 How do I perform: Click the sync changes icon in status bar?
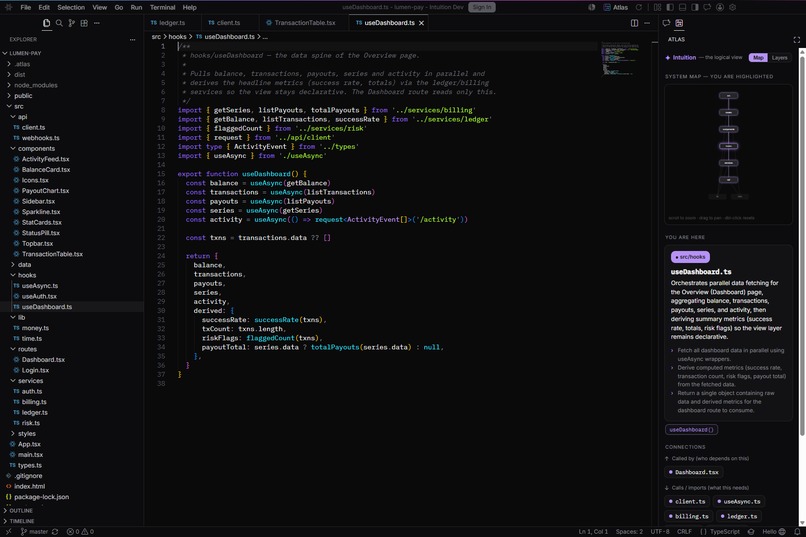tap(55, 532)
